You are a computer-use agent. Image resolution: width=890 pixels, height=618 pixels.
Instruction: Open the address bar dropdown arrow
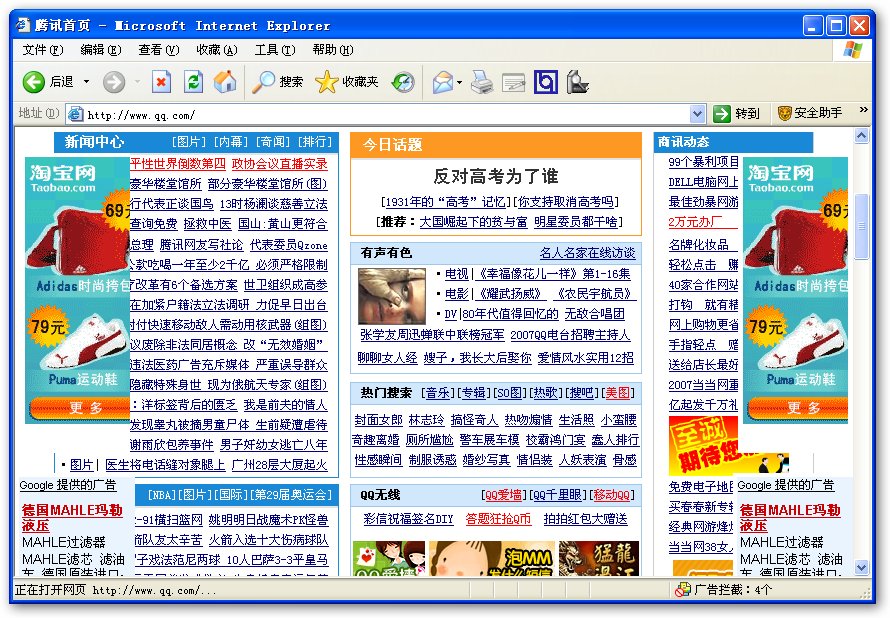tap(698, 113)
